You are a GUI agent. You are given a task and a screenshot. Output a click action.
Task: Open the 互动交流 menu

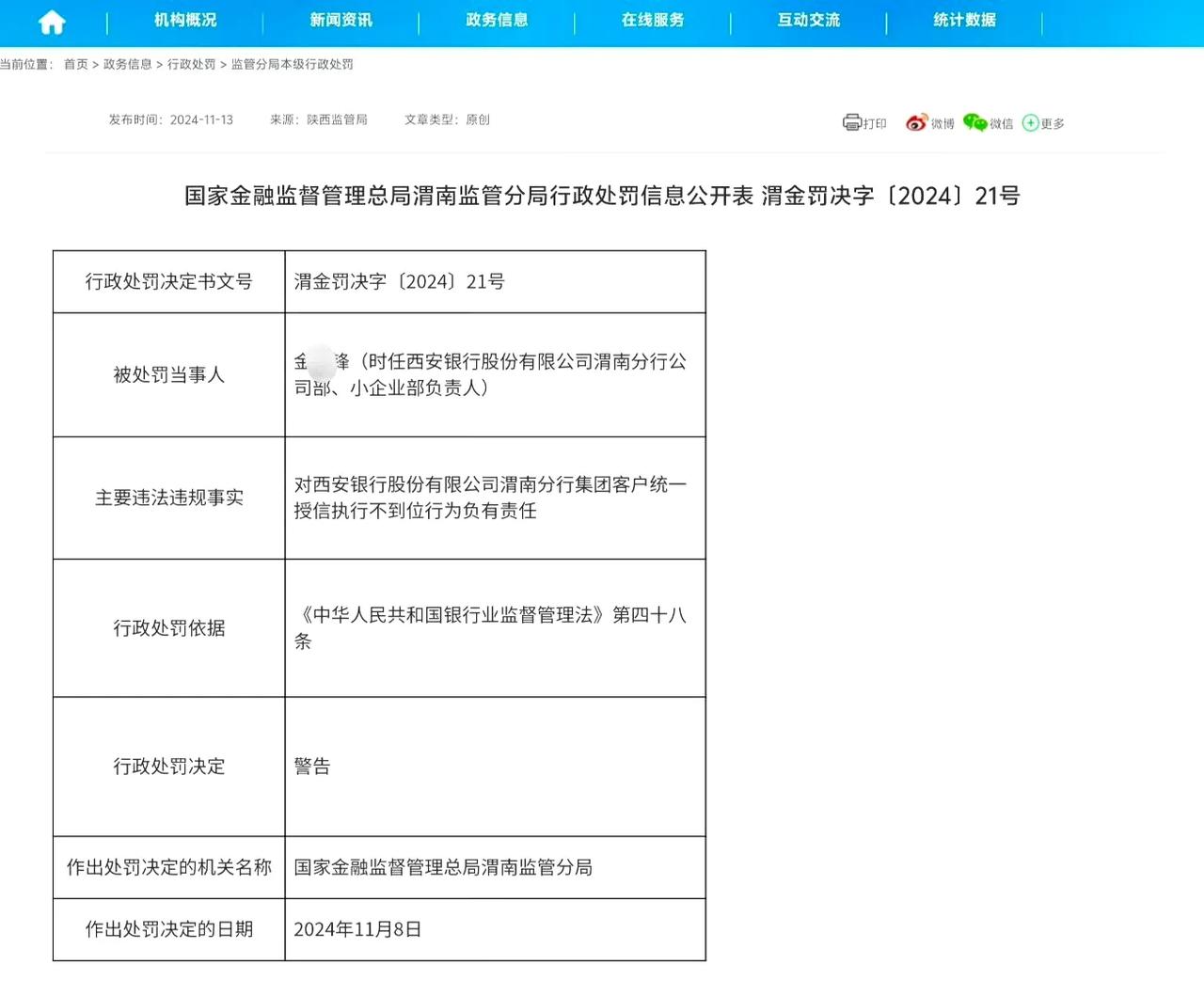(x=809, y=20)
